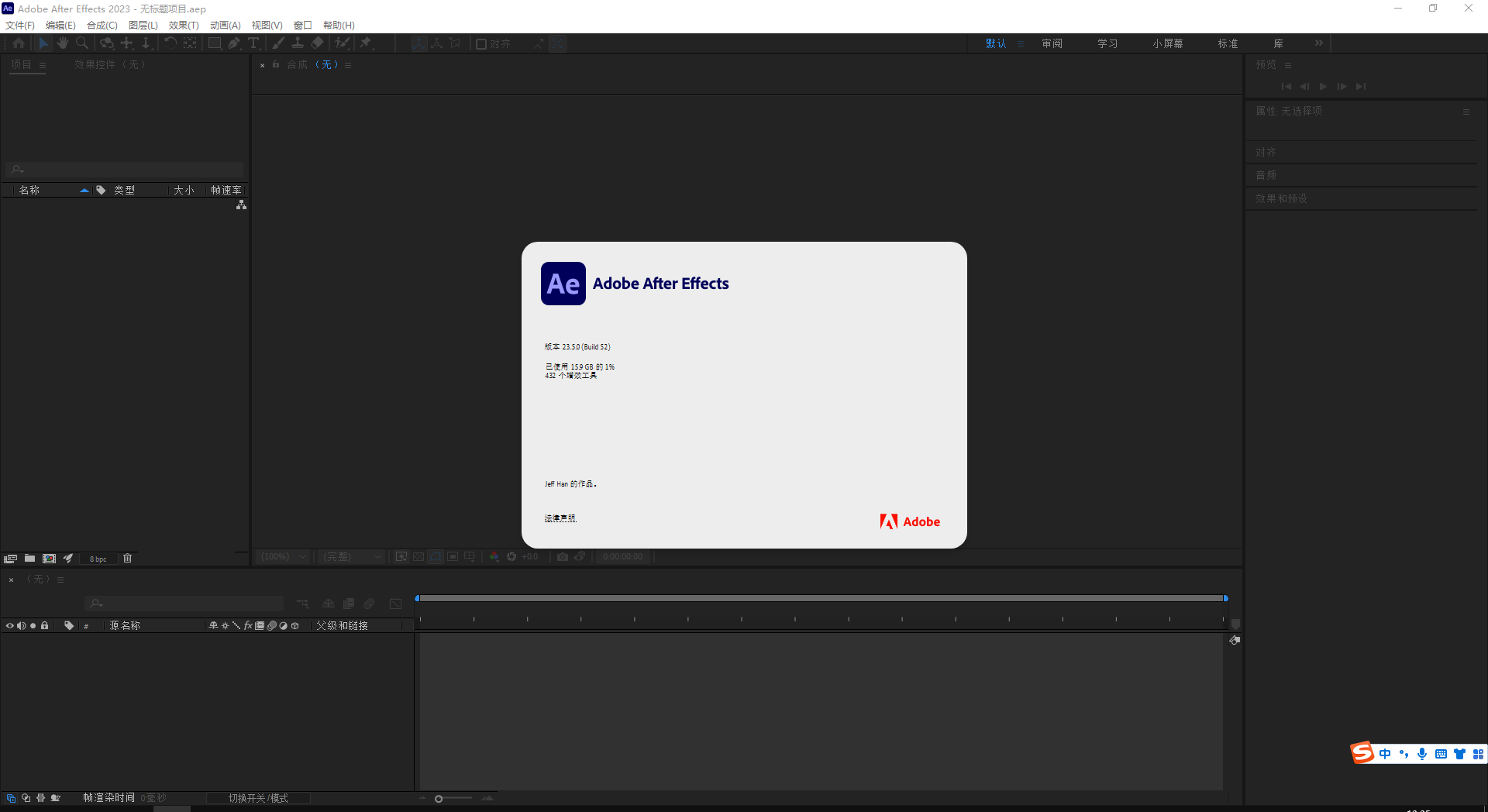Select the Pan camera tool

click(126, 43)
